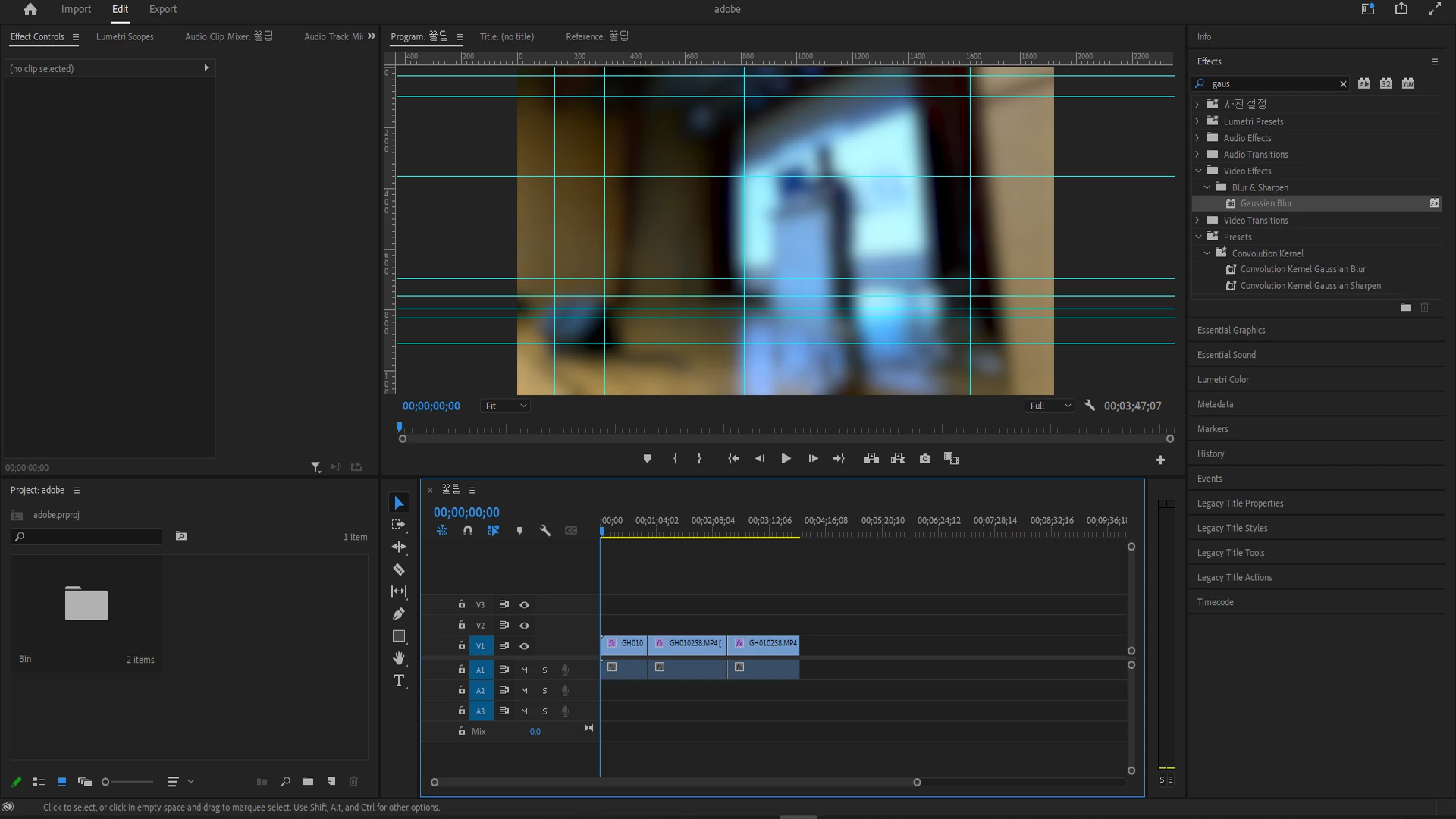Screen dimensions: 1456x819
Task: Collapse the Video Effects folder
Action: (1199, 171)
